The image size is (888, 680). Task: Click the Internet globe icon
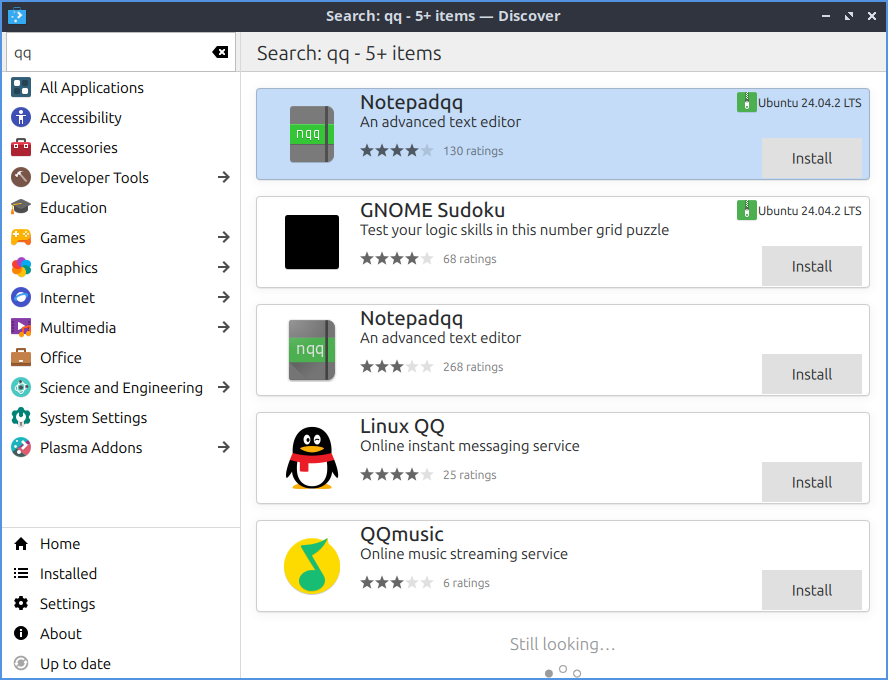coord(21,298)
